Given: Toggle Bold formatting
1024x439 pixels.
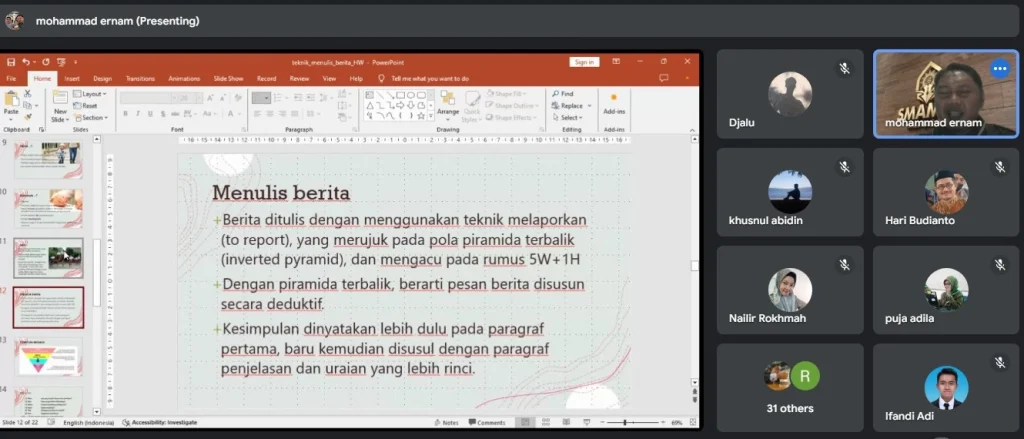Looking at the screenshot, I should (x=125, y=114).
